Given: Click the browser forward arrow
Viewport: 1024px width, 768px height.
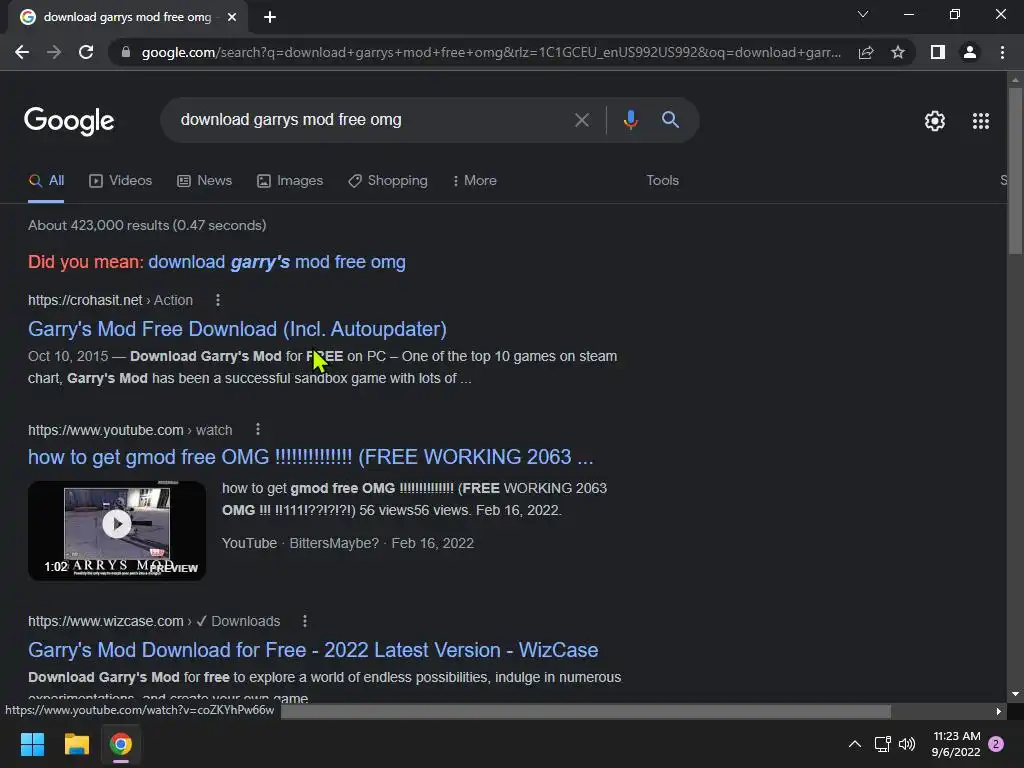Looking at the screenshot, I should point(54,52).
